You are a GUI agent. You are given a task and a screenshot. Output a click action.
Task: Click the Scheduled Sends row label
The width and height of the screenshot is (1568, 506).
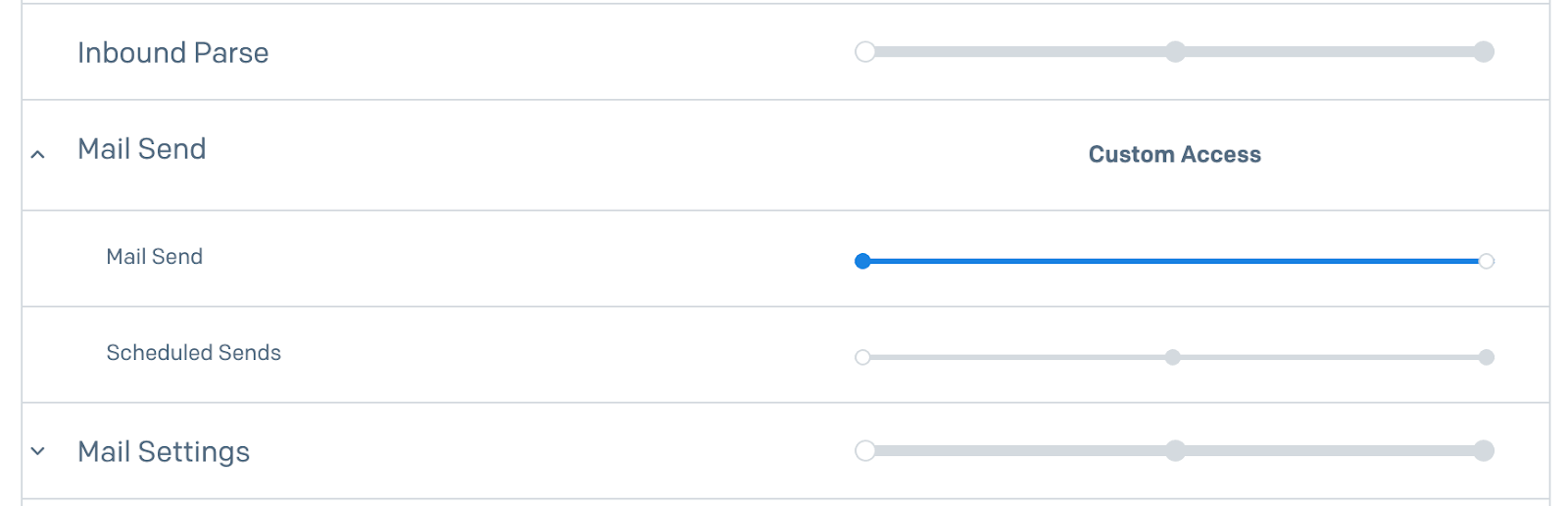pos(193,353)
